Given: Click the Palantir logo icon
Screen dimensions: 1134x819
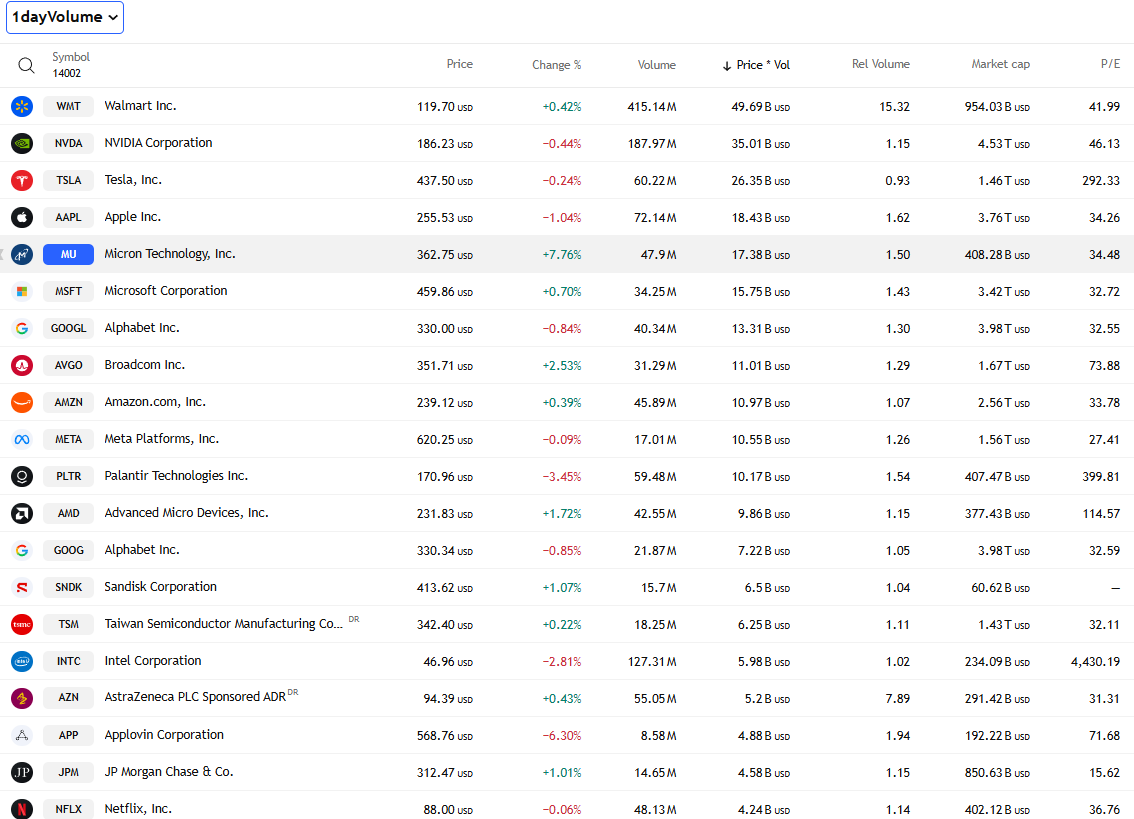Looking at the screenshot, I should coord(22,476).
